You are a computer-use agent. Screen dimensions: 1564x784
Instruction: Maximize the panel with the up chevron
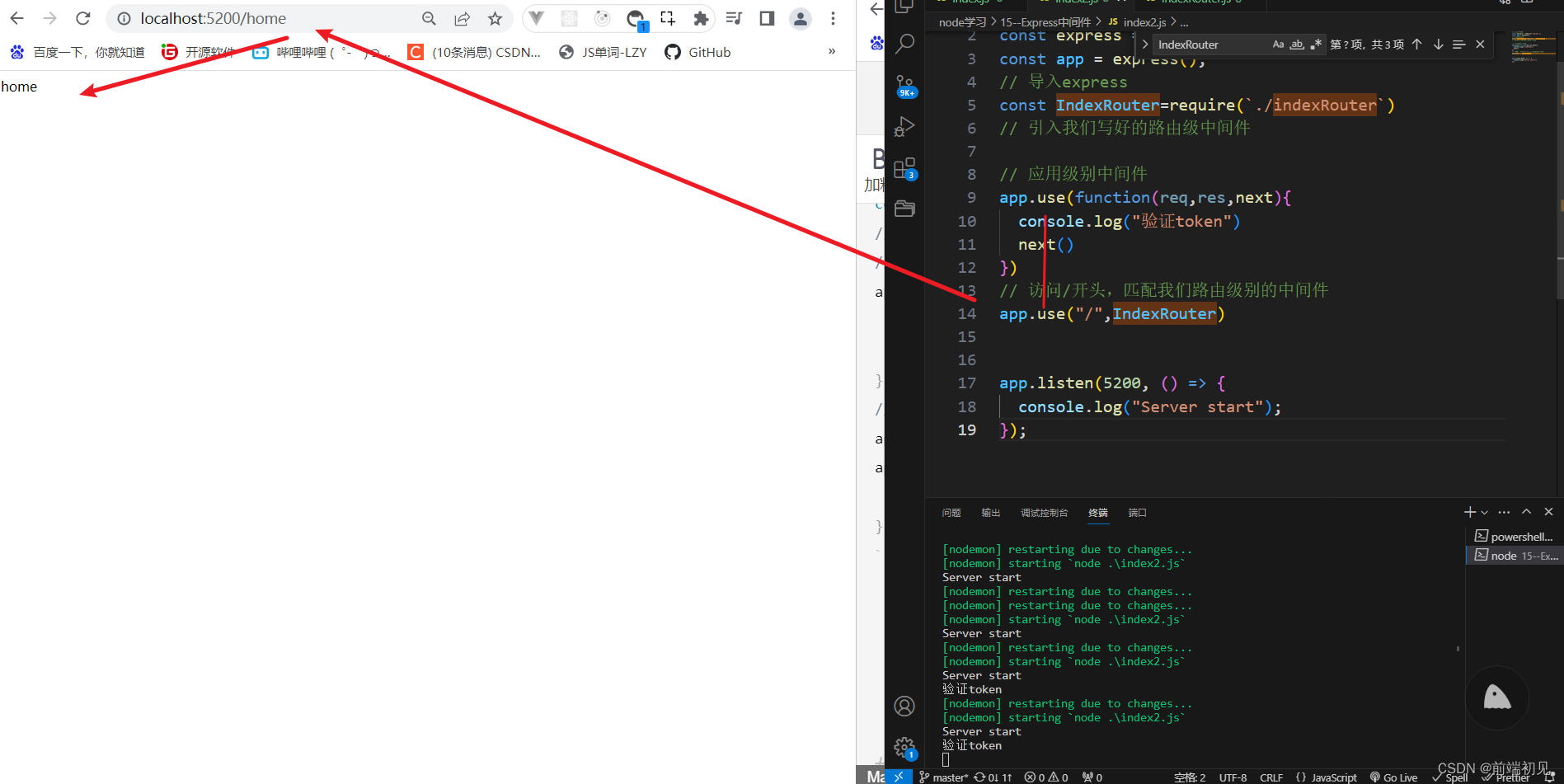(1526, 512)
